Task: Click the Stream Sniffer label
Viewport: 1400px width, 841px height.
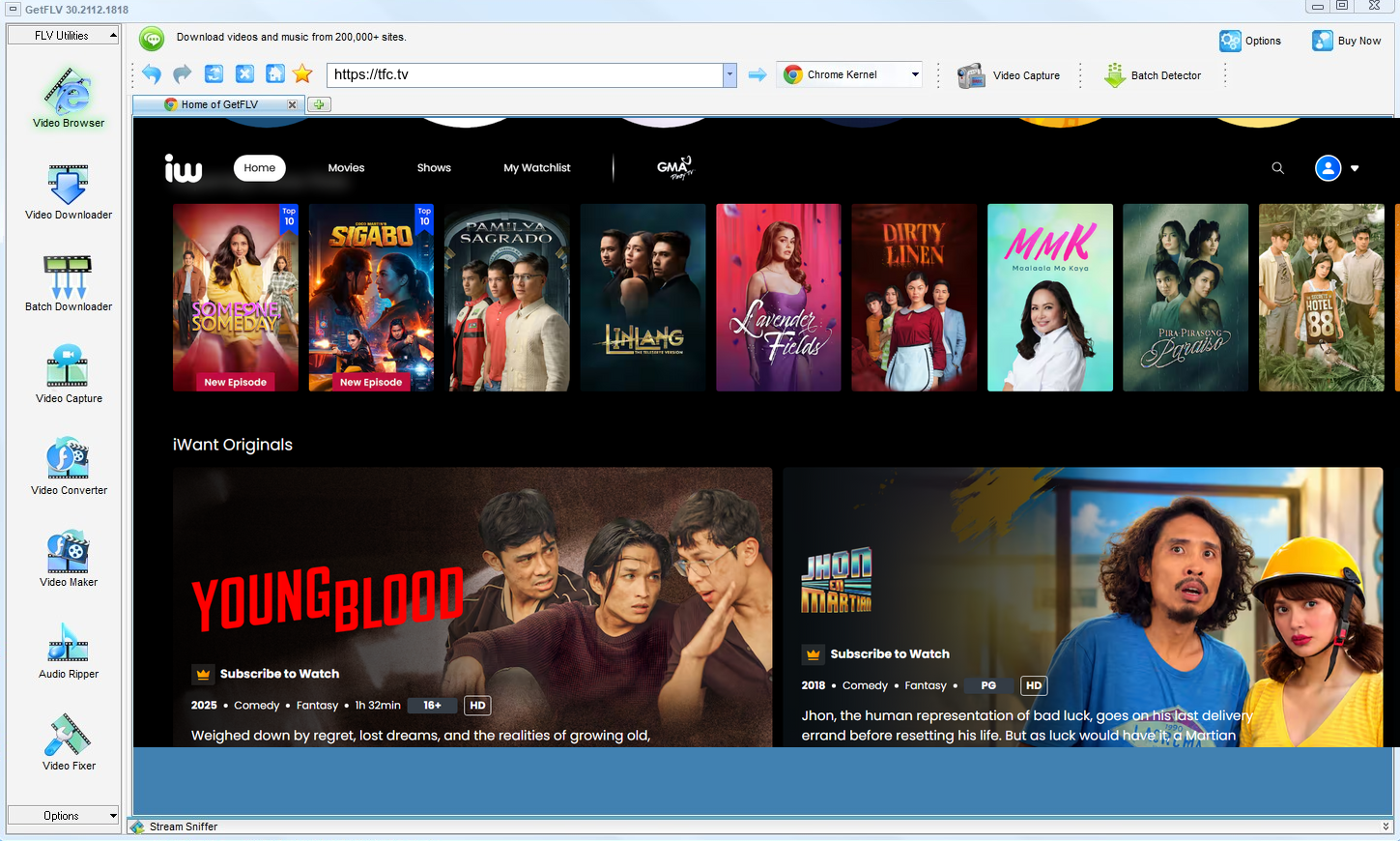Action: (x=184, y=826)
